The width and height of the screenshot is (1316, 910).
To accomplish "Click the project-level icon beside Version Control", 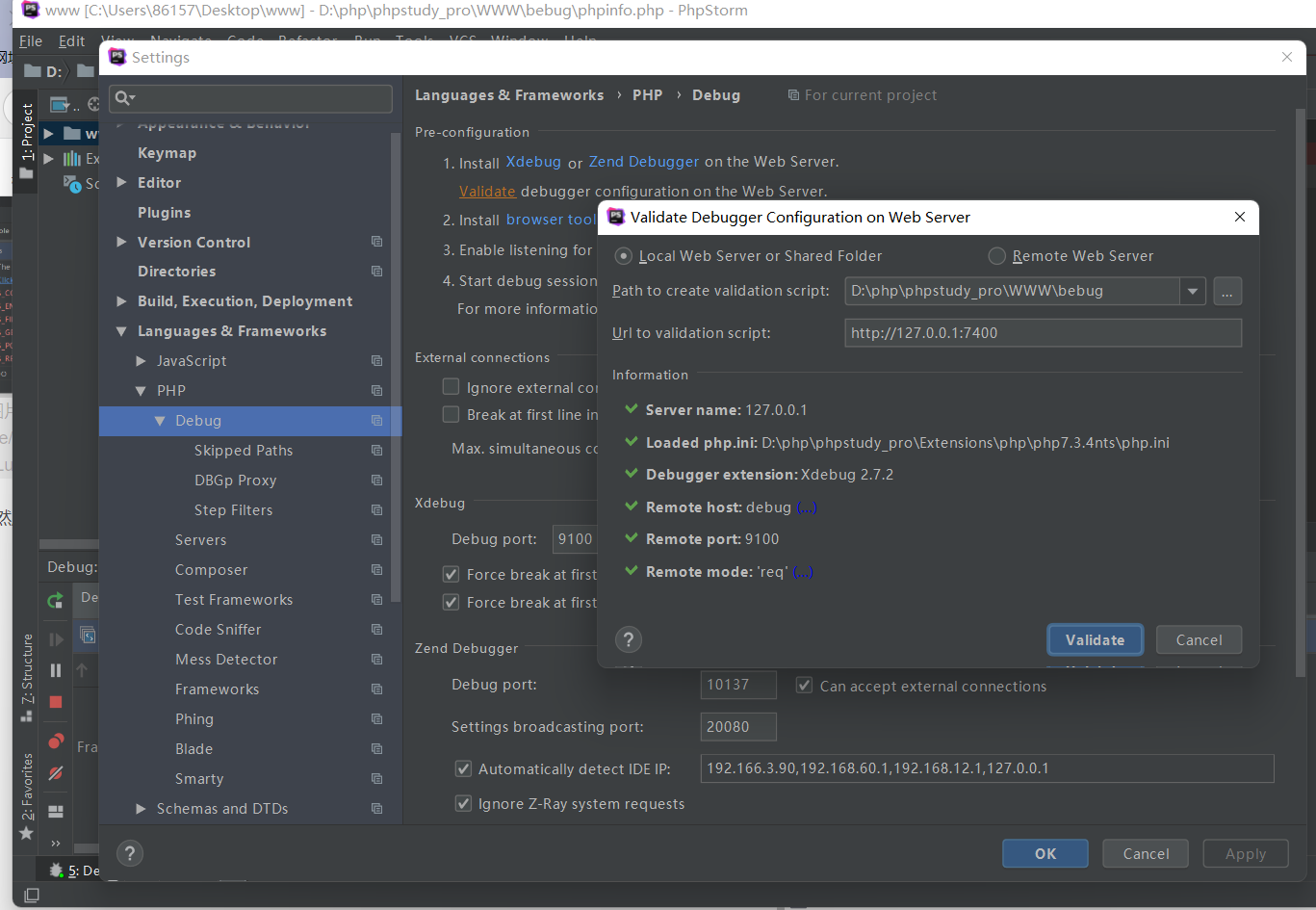I will pos(377,242).
